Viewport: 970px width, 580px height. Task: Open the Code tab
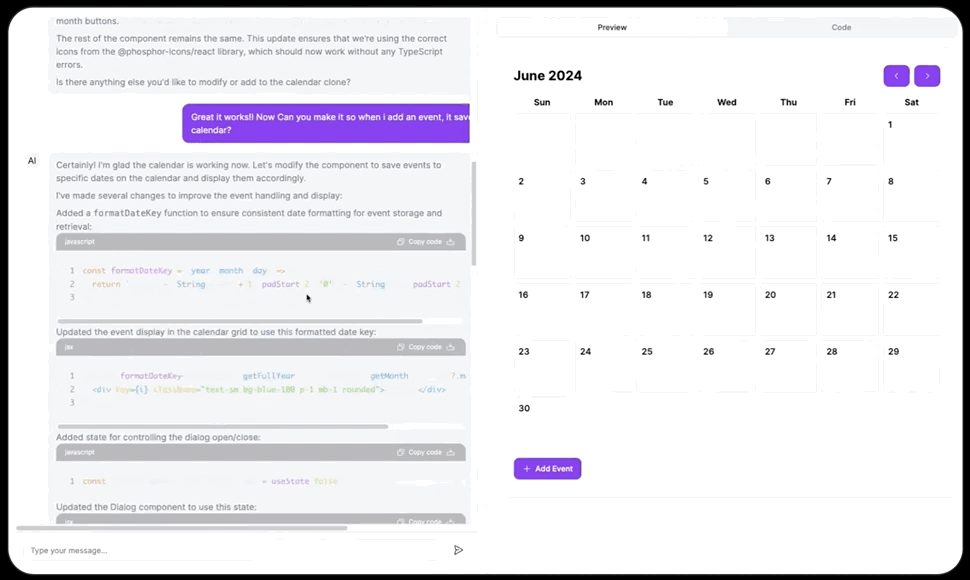point(841,27)
